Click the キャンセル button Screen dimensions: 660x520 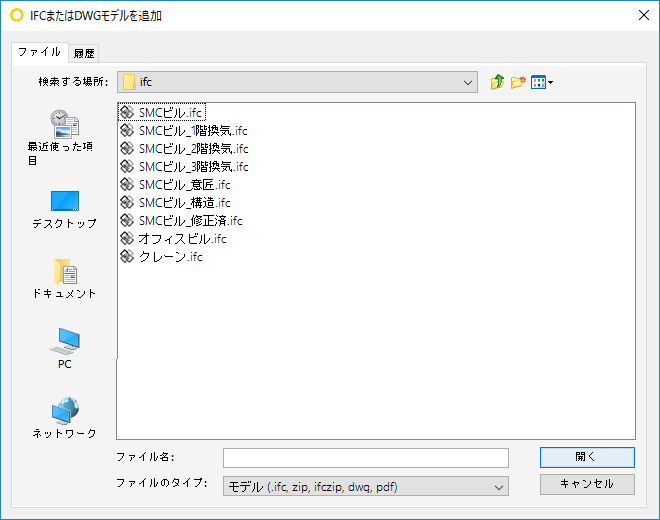[x=587, y=484]
